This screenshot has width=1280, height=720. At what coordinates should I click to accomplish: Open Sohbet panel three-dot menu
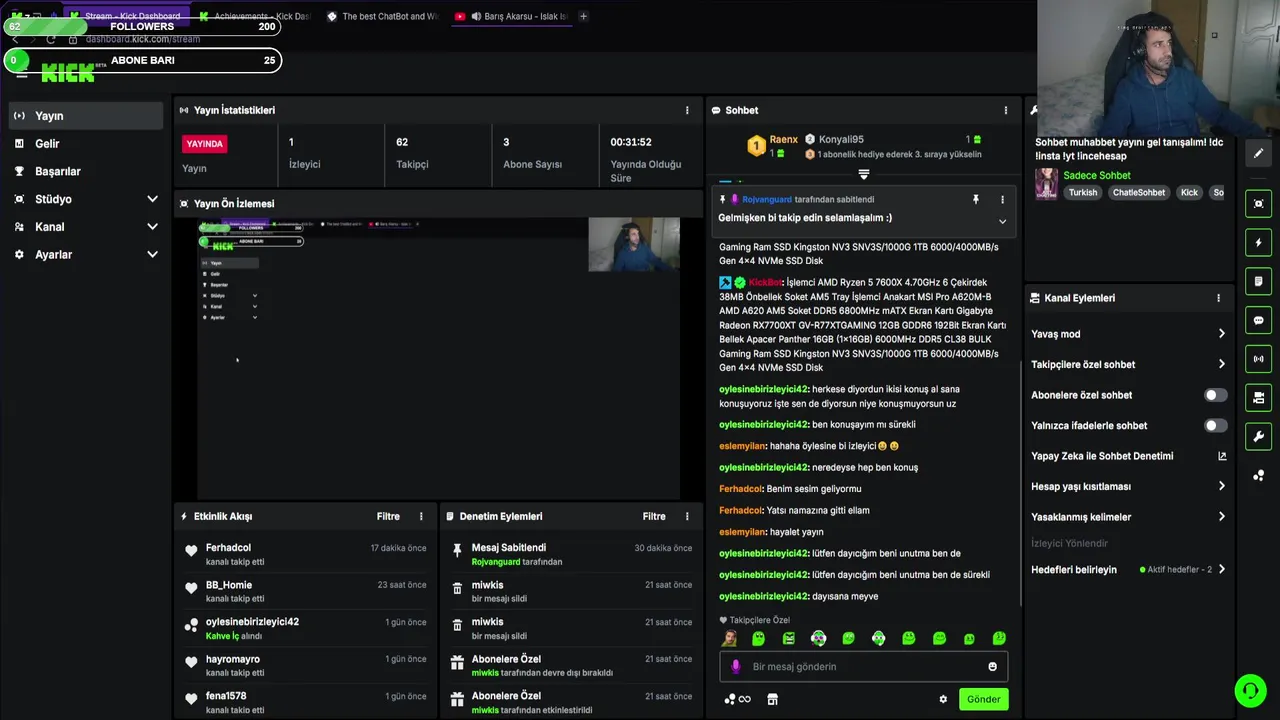coord(1005,110)
